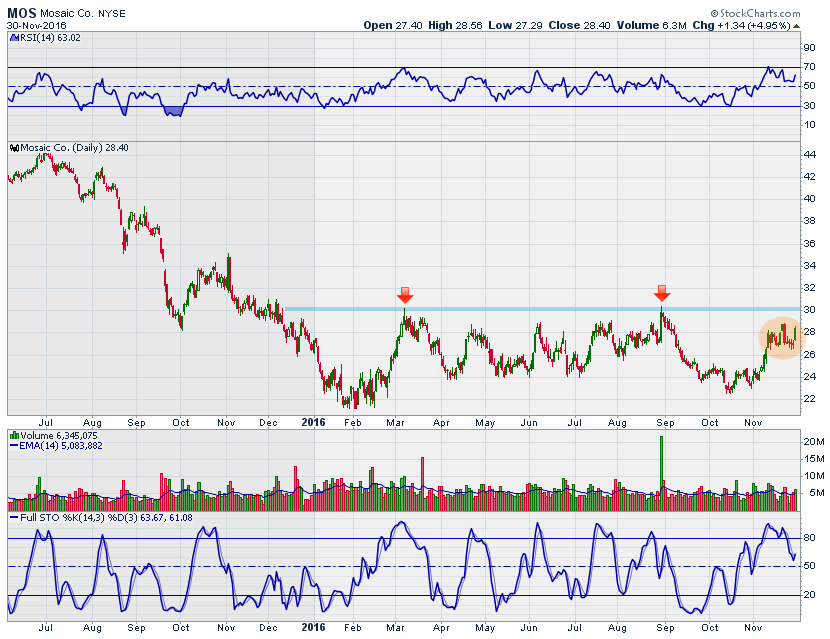Click the volume bars icon beside Volume 6,345,075
Screen dimensions: 830x639
[x=15, y=436]
